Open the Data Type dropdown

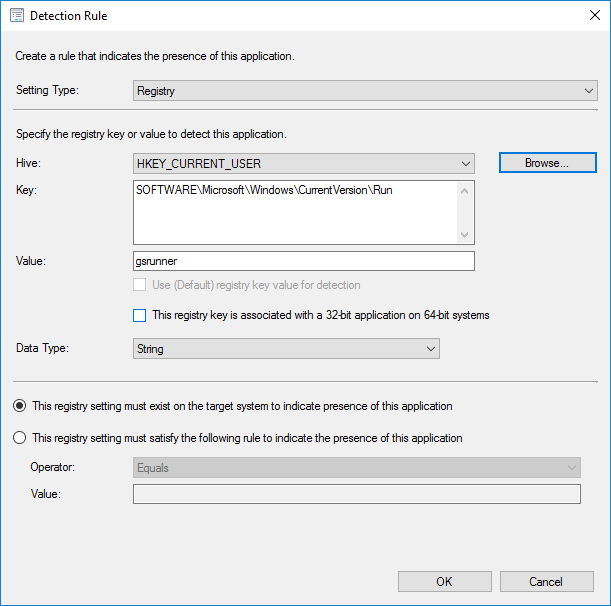click(x=286, y=349)
